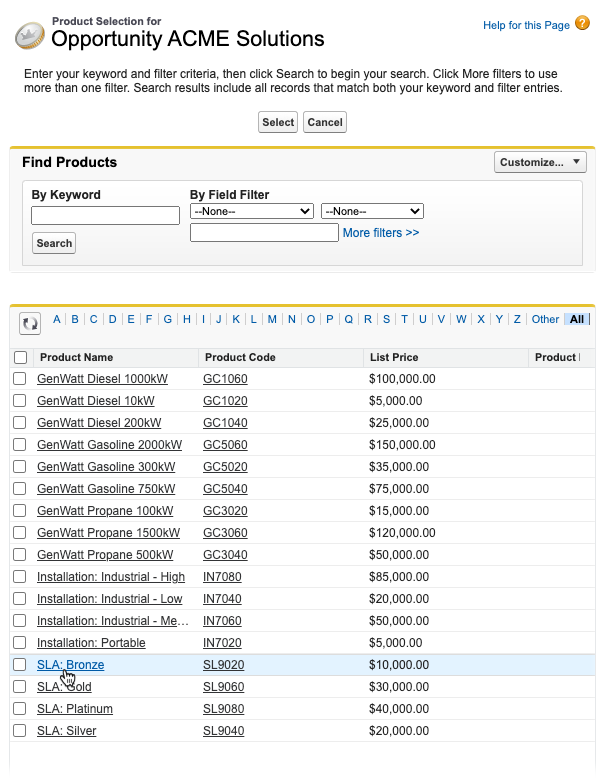This screenshot has width=605, height=781.
Task: Click the $100,000.00 list price cell
Action: [402, 379]
